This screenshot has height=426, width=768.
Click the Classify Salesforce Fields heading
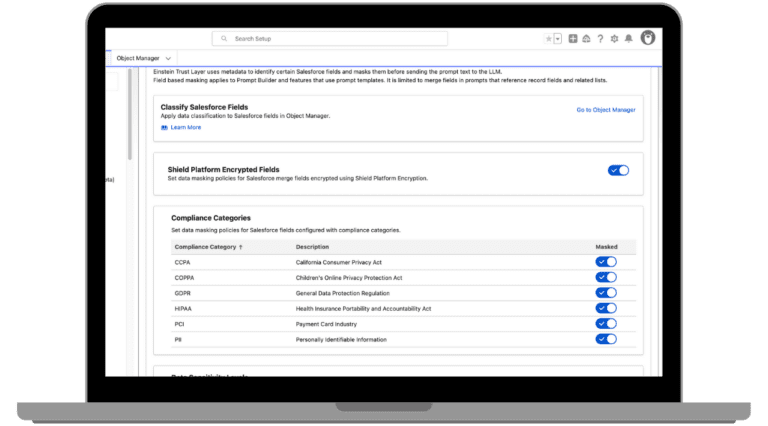(204, 107)
